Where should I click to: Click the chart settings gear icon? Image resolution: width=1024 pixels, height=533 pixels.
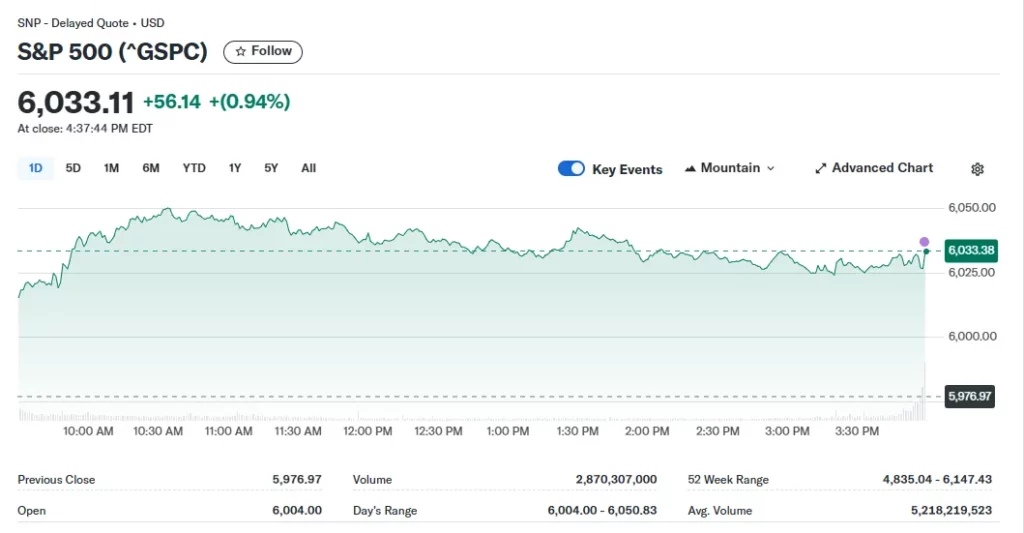click(977, 169)
